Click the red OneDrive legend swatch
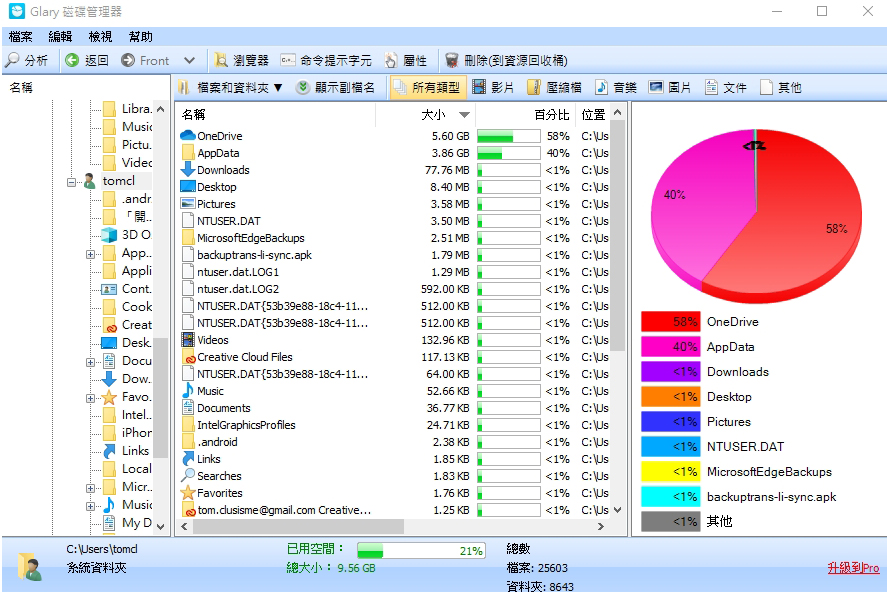Viewport: 887px width, 592px height. [x=670, y=322]
